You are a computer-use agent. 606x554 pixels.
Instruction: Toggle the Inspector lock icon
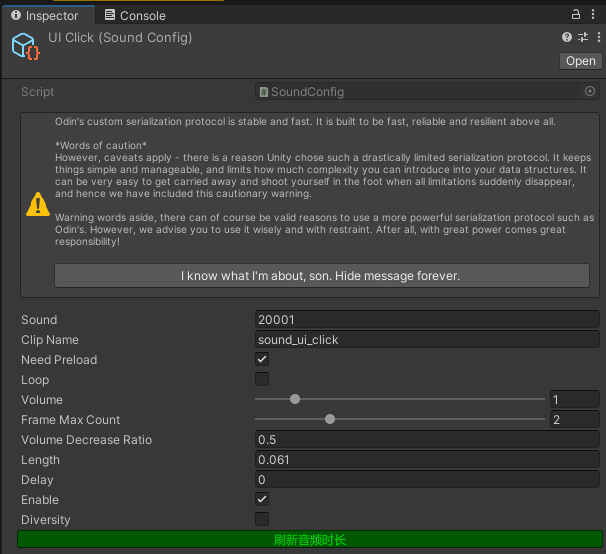575,15
